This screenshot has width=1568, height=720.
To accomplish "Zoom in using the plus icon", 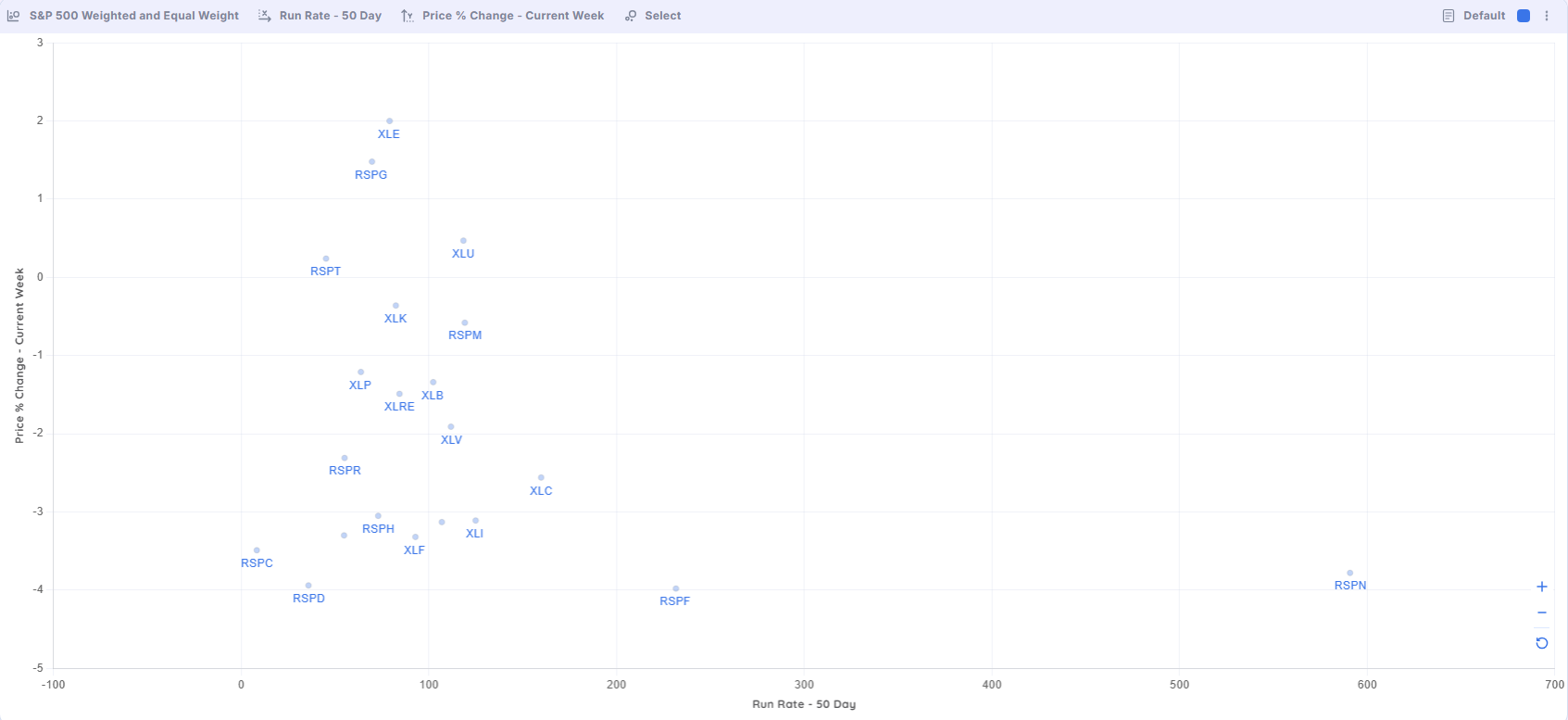I will click(1542, 587).
